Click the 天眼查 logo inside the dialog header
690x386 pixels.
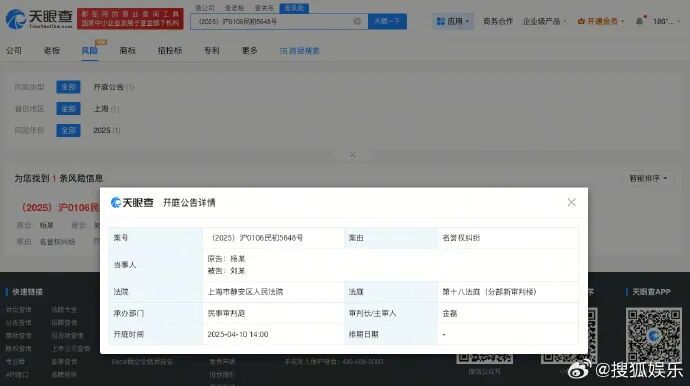(132, 202)
